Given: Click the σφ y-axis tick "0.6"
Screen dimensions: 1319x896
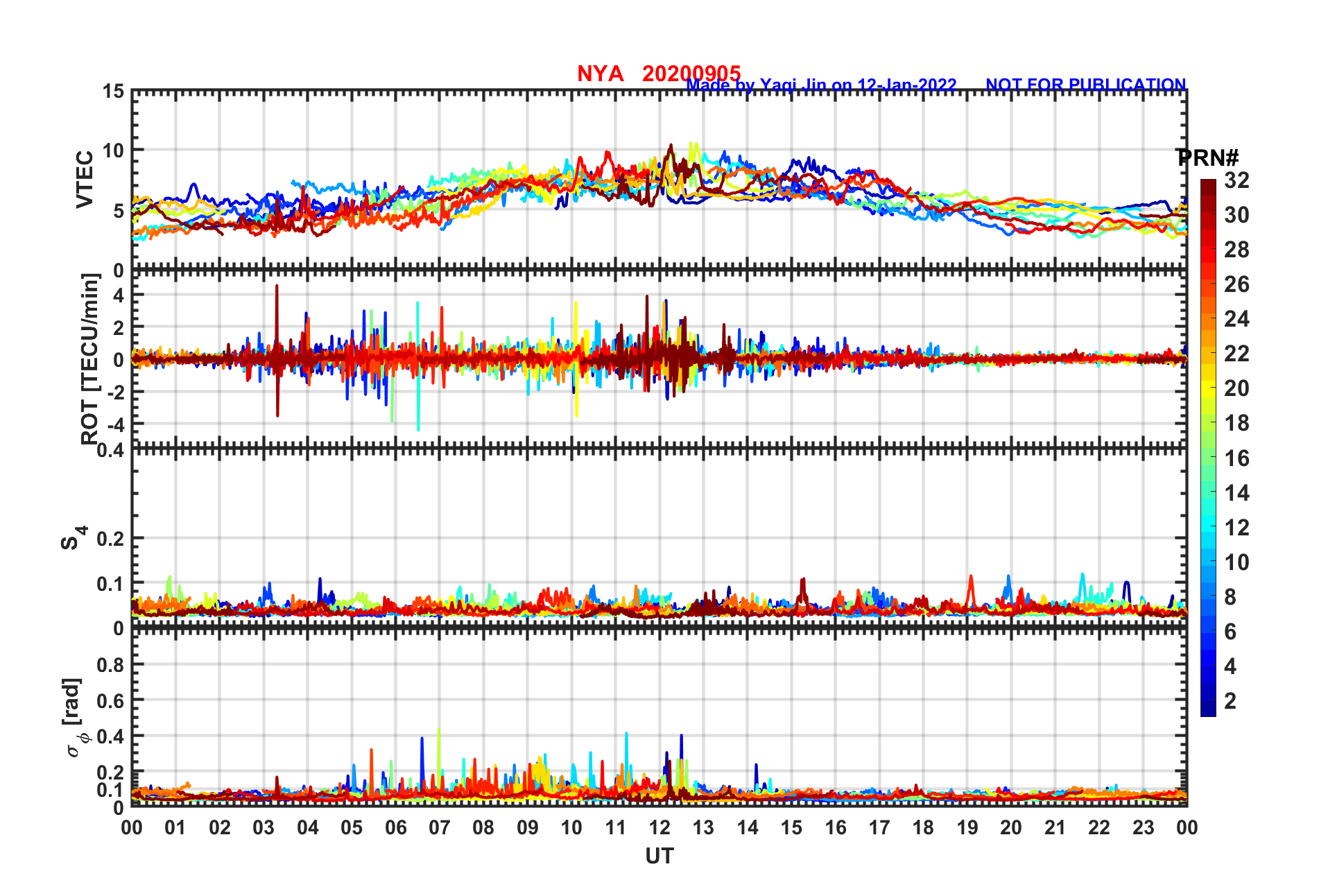Looking at the screenshot, I should click(111, 700).
